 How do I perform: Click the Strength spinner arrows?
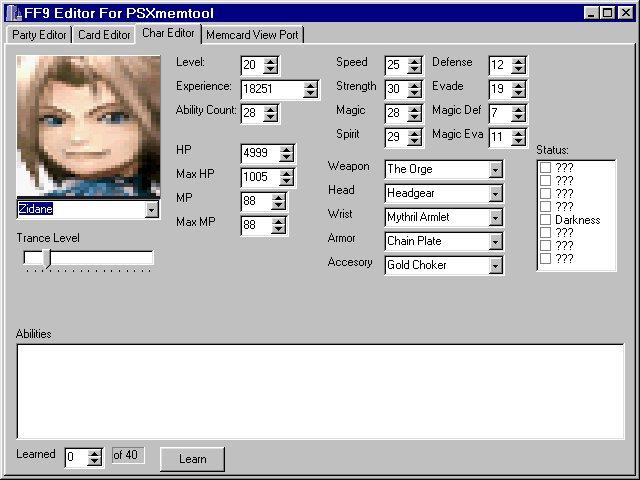415,89
